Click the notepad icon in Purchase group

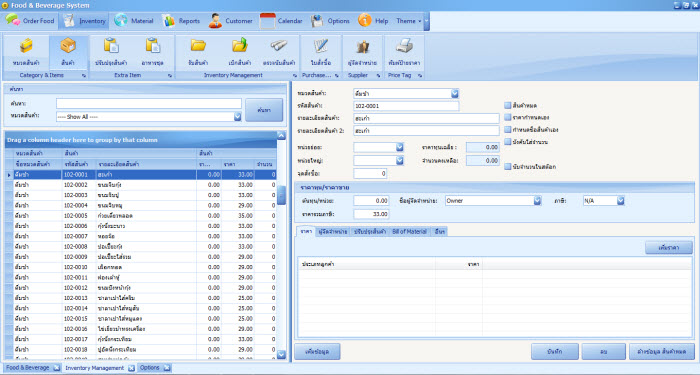pyautogui.click(x=321, y=46)
